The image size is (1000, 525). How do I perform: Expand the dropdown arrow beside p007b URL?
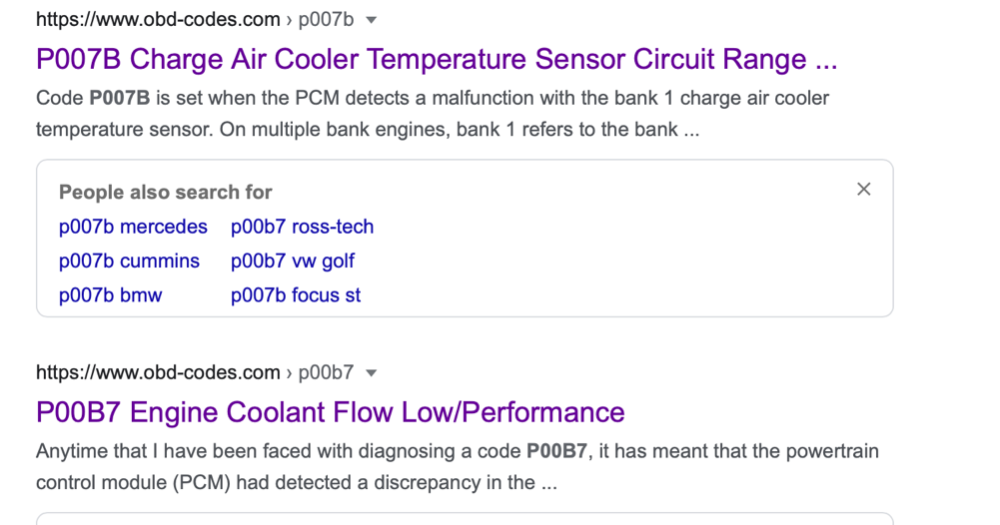372,20
